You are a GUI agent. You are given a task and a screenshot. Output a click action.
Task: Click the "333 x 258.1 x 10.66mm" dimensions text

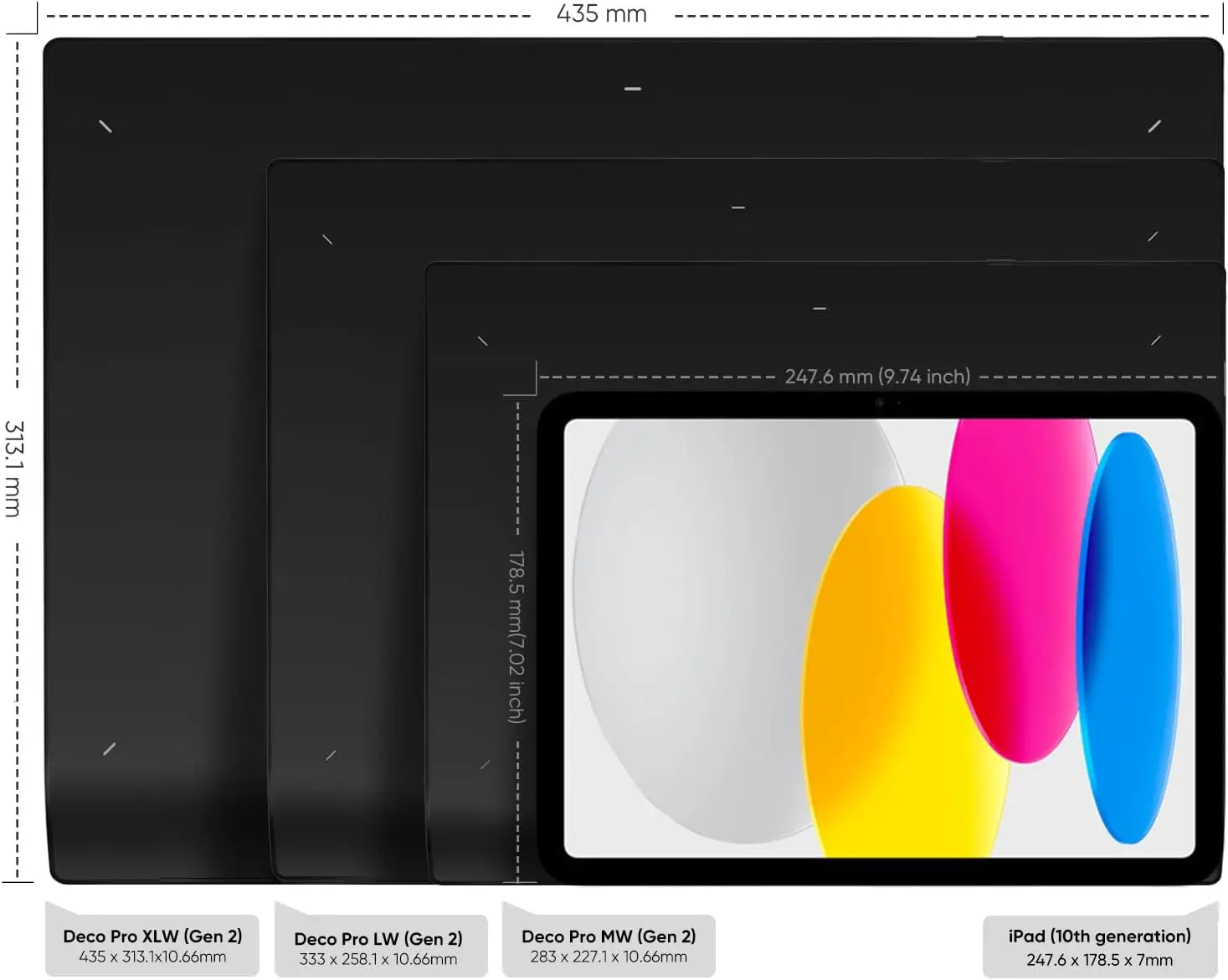[x=378, y=959]
